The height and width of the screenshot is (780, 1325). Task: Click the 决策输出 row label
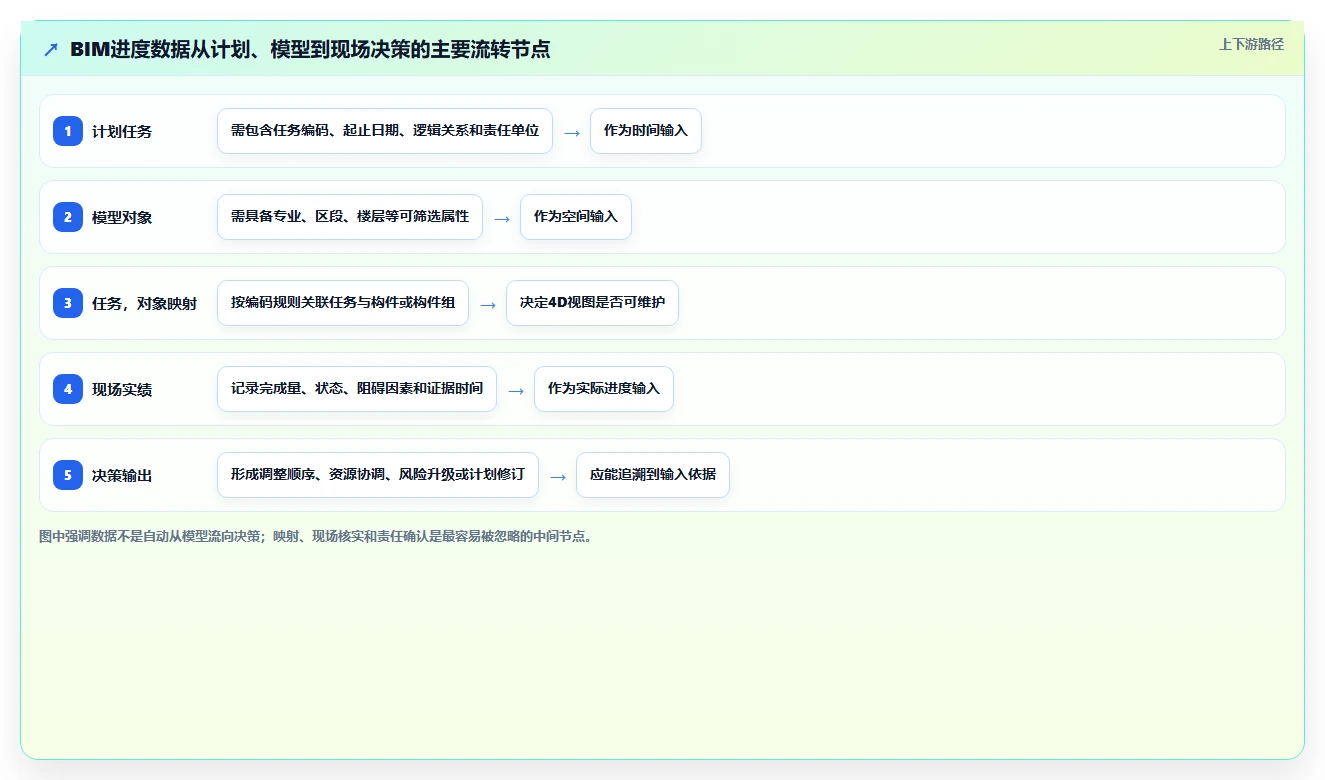point(122,475)
